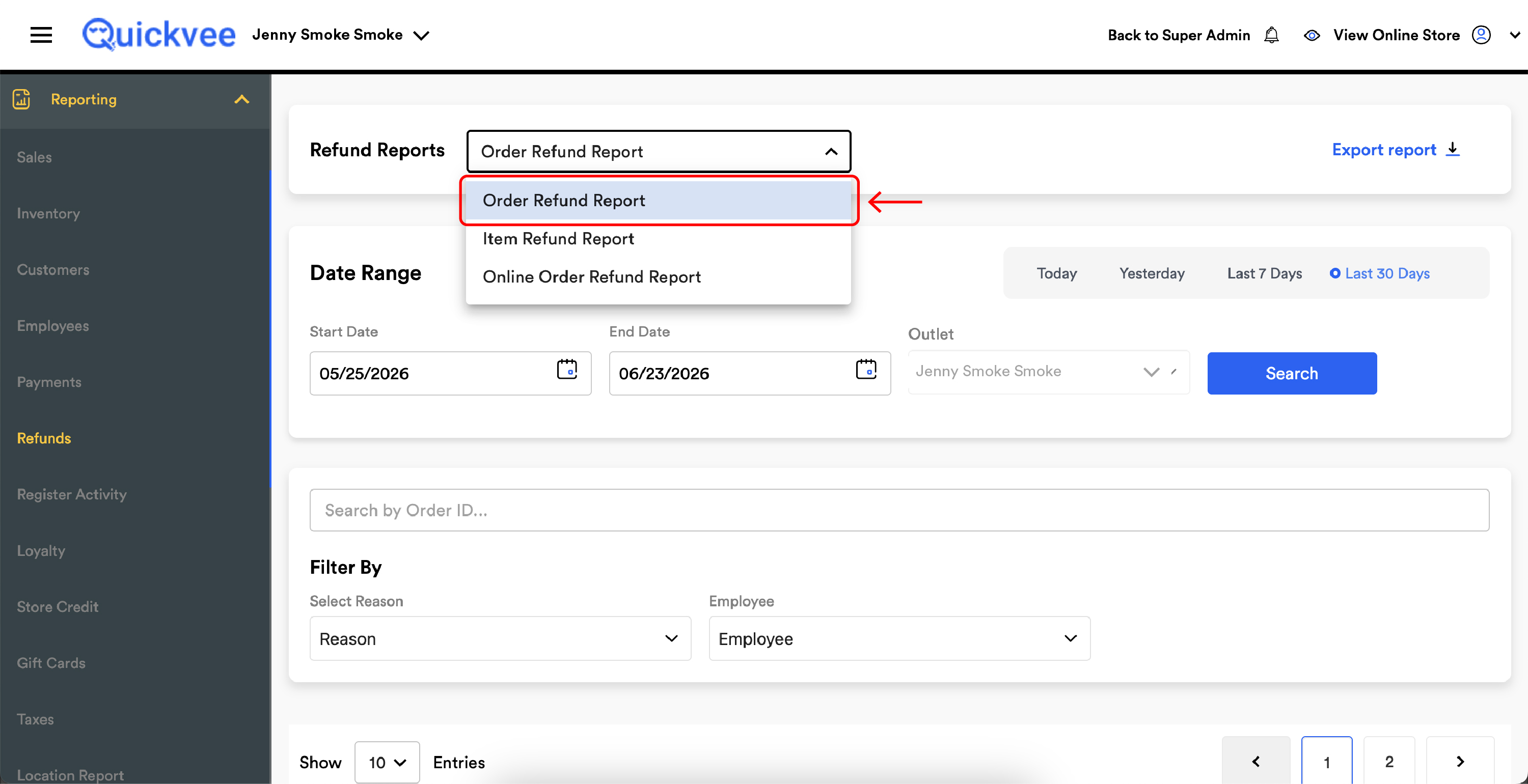Open Gift Cards in the sidebar
This screenshot has height=784, width=1528.
click(51, 663)
